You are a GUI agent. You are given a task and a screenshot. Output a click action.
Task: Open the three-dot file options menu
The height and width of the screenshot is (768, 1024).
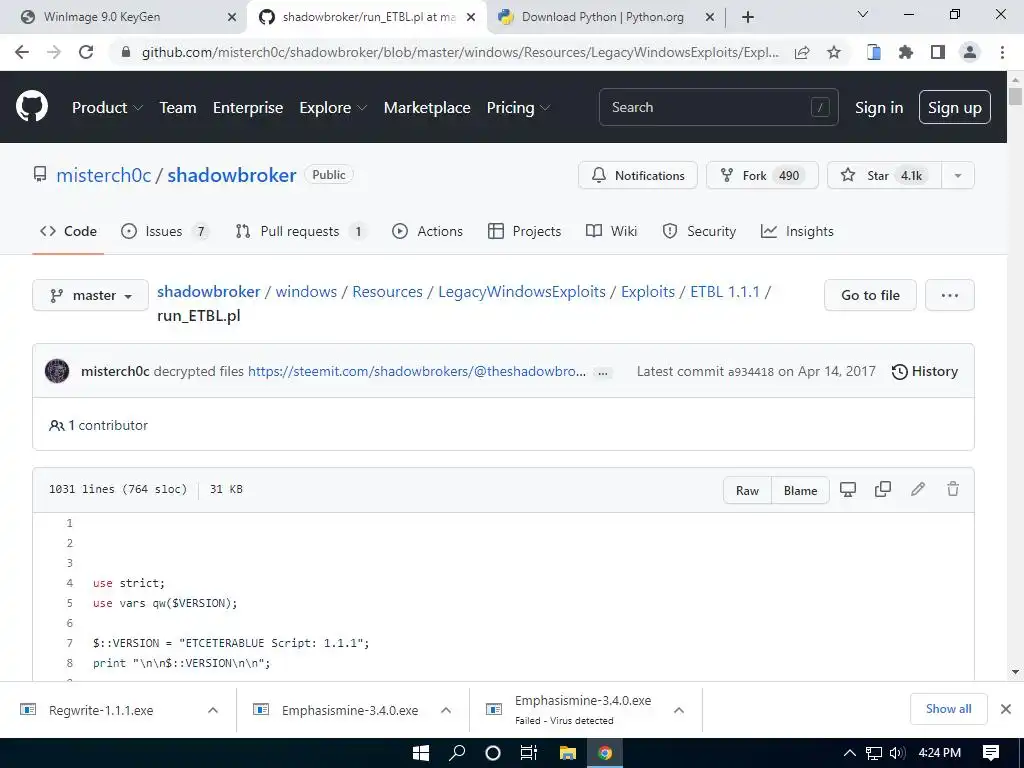pyautogui.click(x=950, y=295)
